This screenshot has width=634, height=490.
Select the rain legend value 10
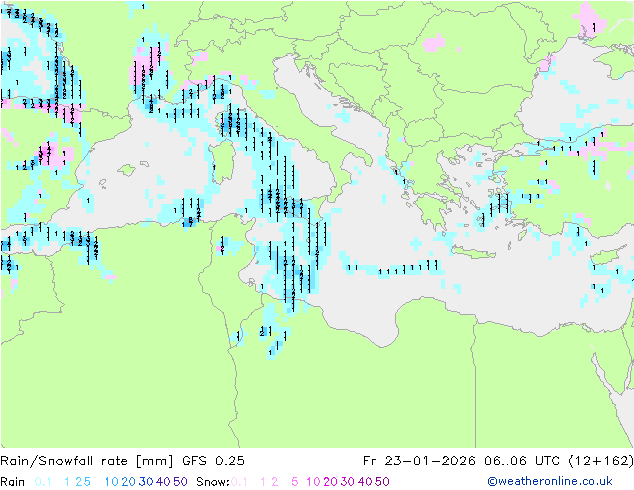click(112, 482)
